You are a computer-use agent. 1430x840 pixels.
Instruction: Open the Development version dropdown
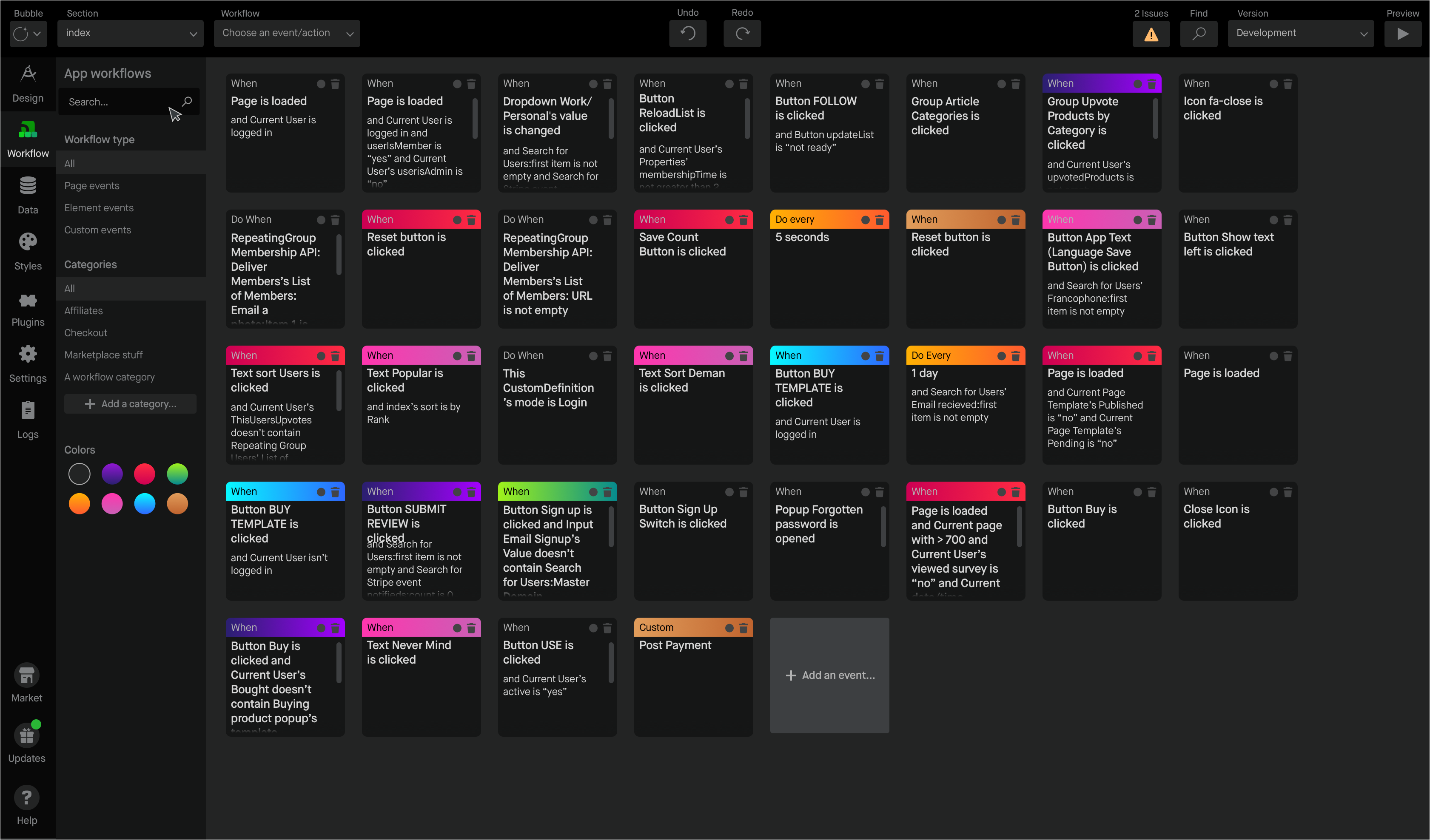pos(1301,33)
